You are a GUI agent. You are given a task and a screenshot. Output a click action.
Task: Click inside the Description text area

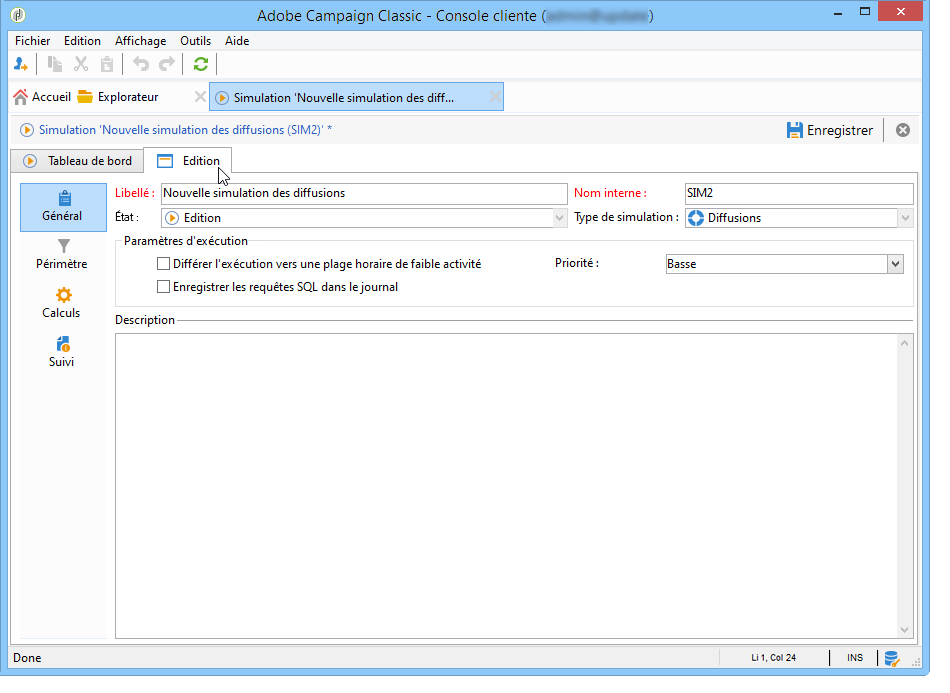tap(507, 486)
